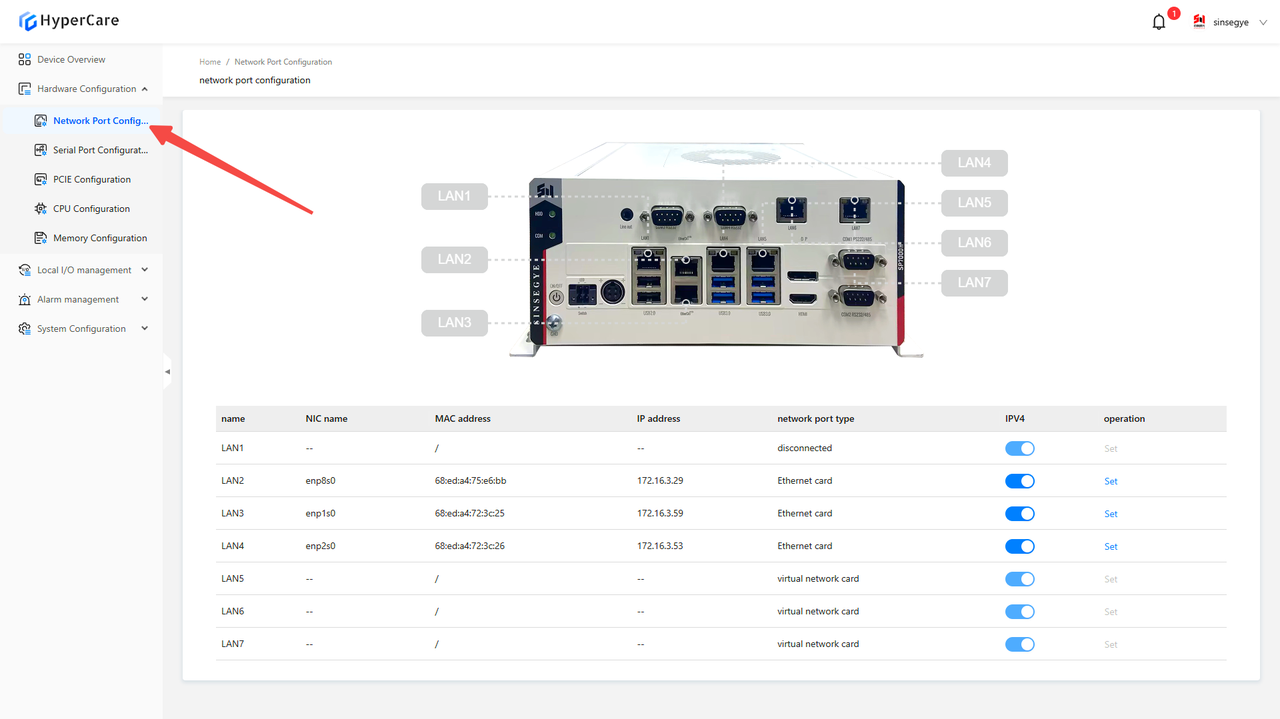Collapse the sidebar using the handle arrow
The height and width of the screenshot is (719, 1280).
[167, 372]
